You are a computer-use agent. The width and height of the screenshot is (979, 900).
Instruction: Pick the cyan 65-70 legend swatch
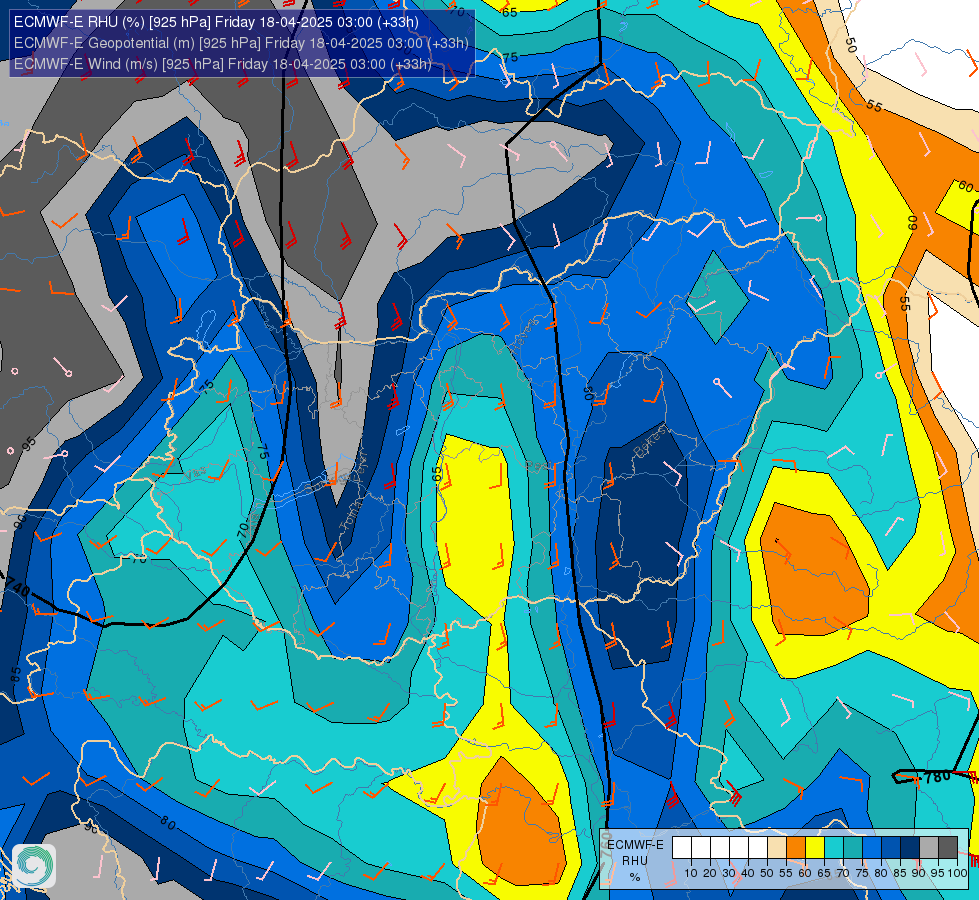coord(834,848)
